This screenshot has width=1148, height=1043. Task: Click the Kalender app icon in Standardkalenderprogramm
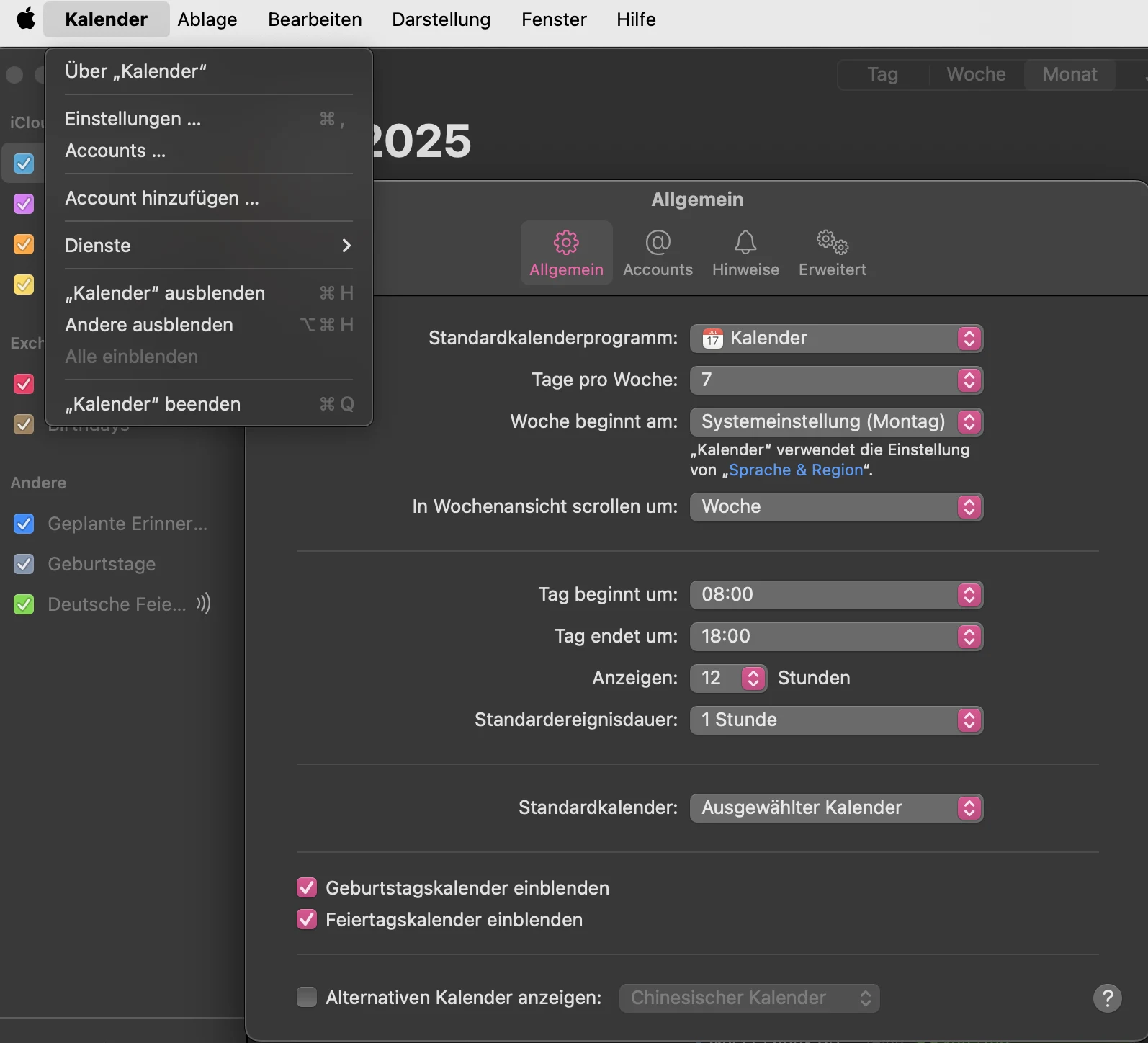coord(712,339)
